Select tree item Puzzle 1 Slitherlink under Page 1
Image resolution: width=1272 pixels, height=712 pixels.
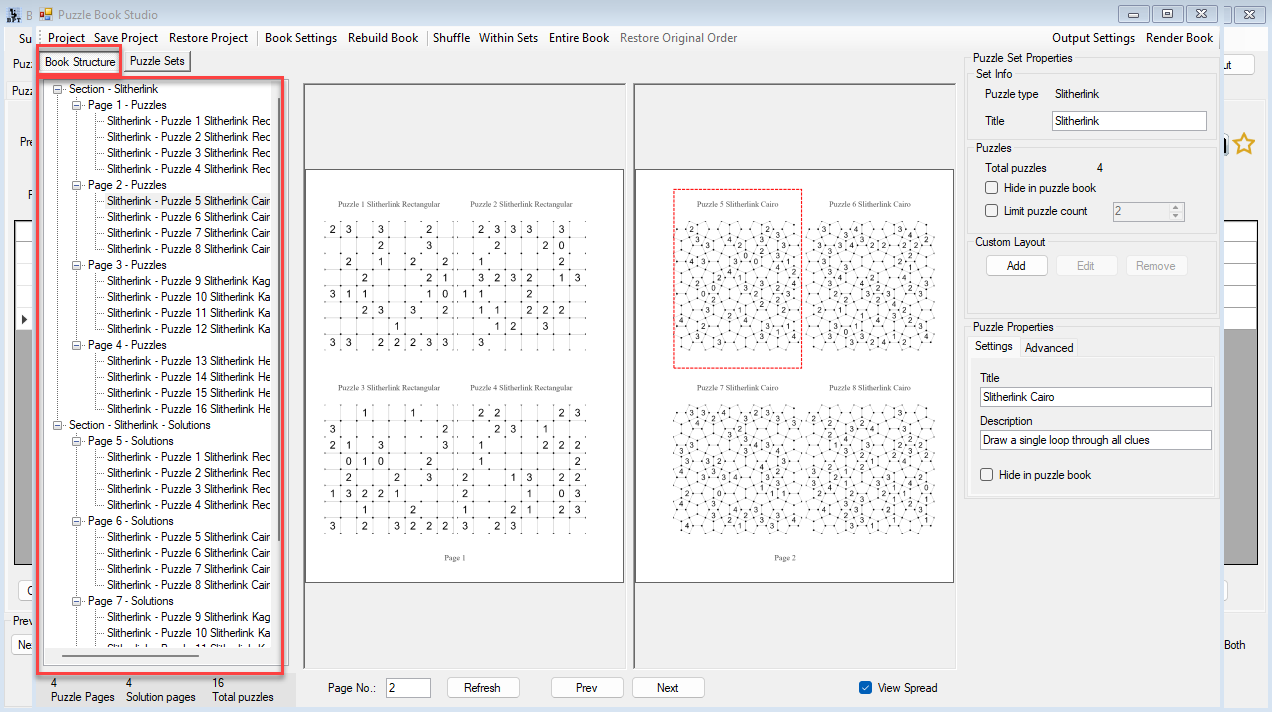(188, 121)
